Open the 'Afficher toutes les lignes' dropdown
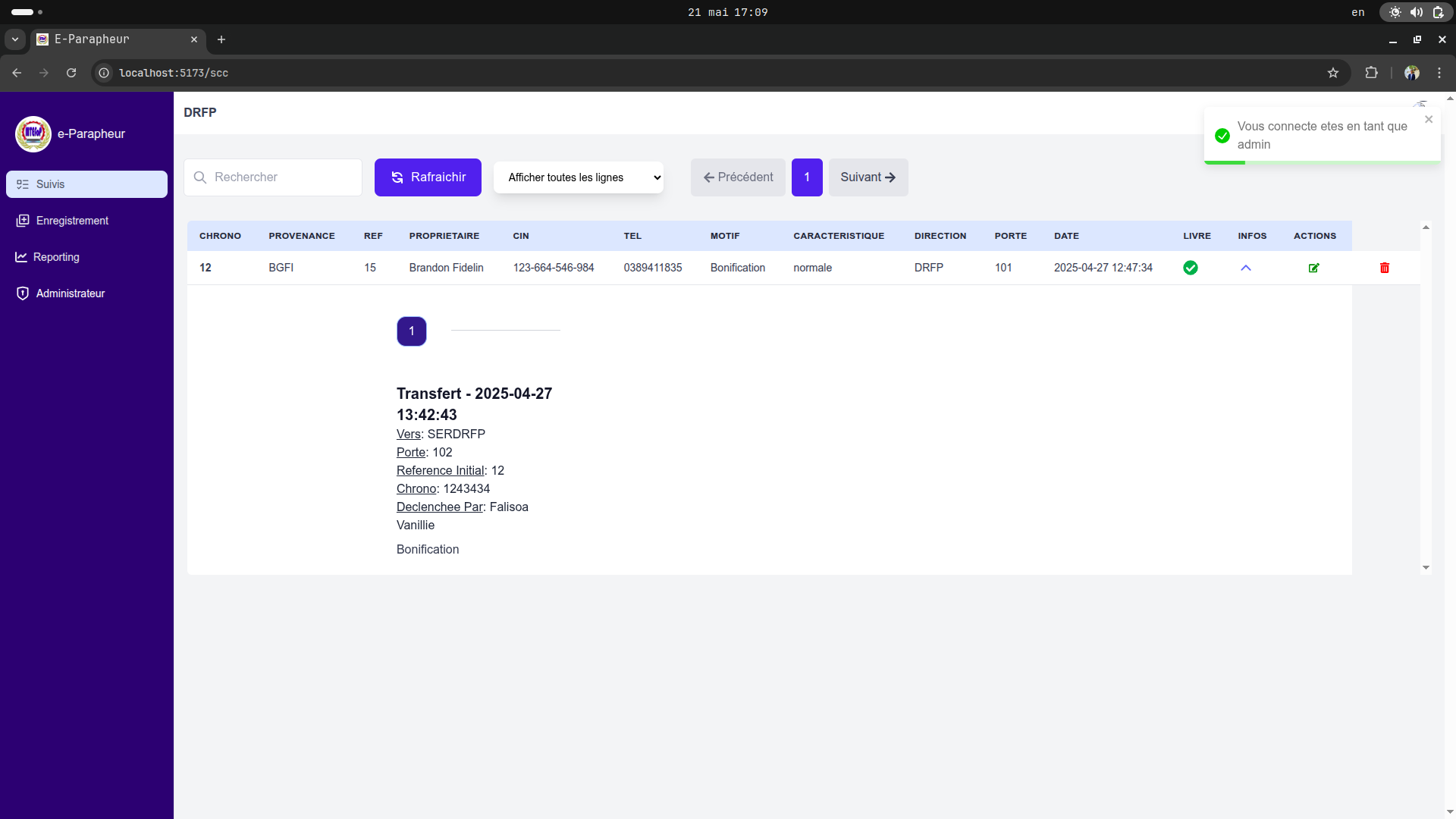Viewport: 1456px width, 819px height. pos(578,177)
